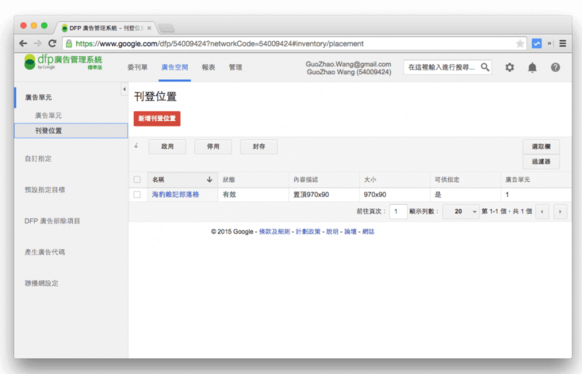Open the 論壇 footer link
Viewport: 582px width, 374px height.
point(350,232)
